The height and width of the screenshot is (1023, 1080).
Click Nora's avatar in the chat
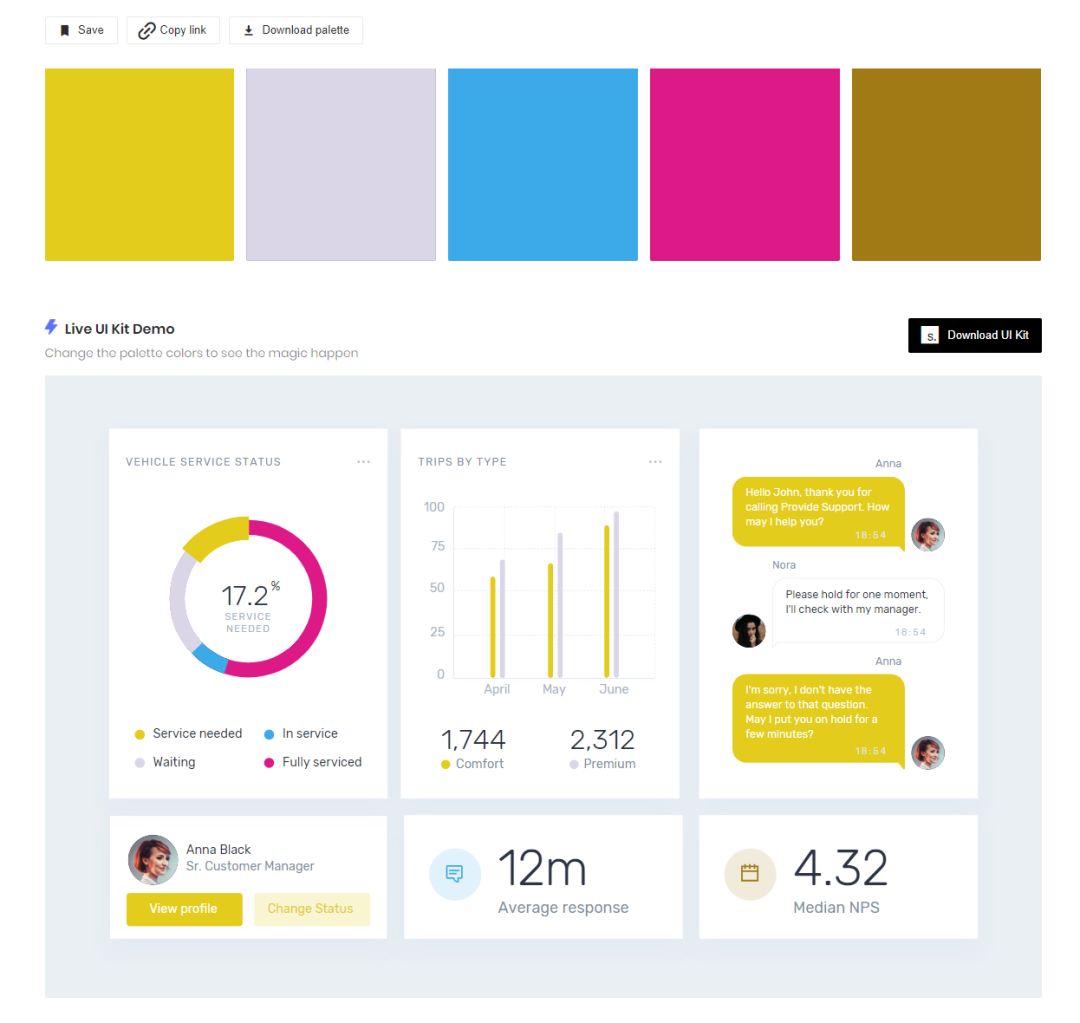749,630
